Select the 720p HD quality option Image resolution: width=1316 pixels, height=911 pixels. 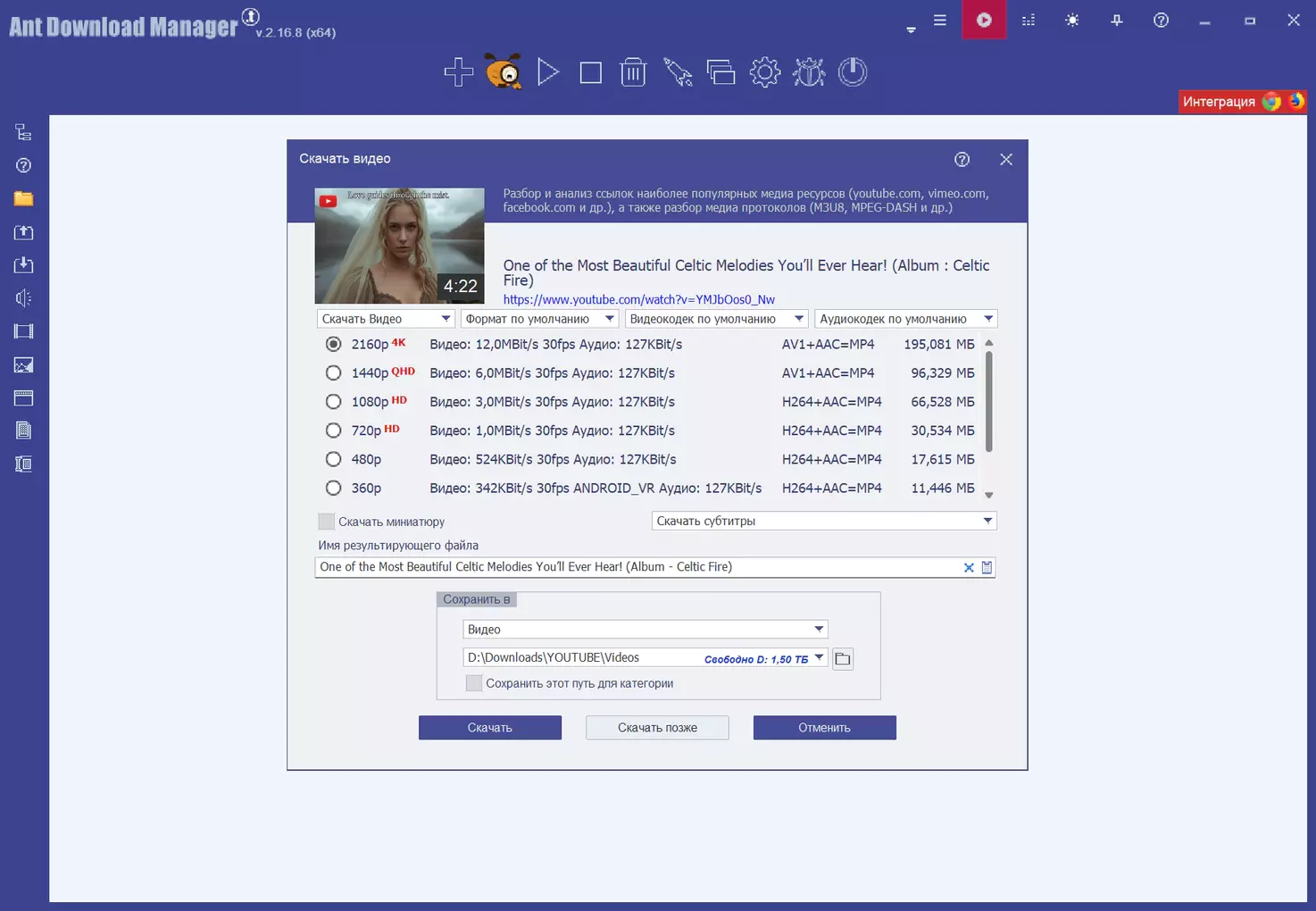click(x=333, y=430)
